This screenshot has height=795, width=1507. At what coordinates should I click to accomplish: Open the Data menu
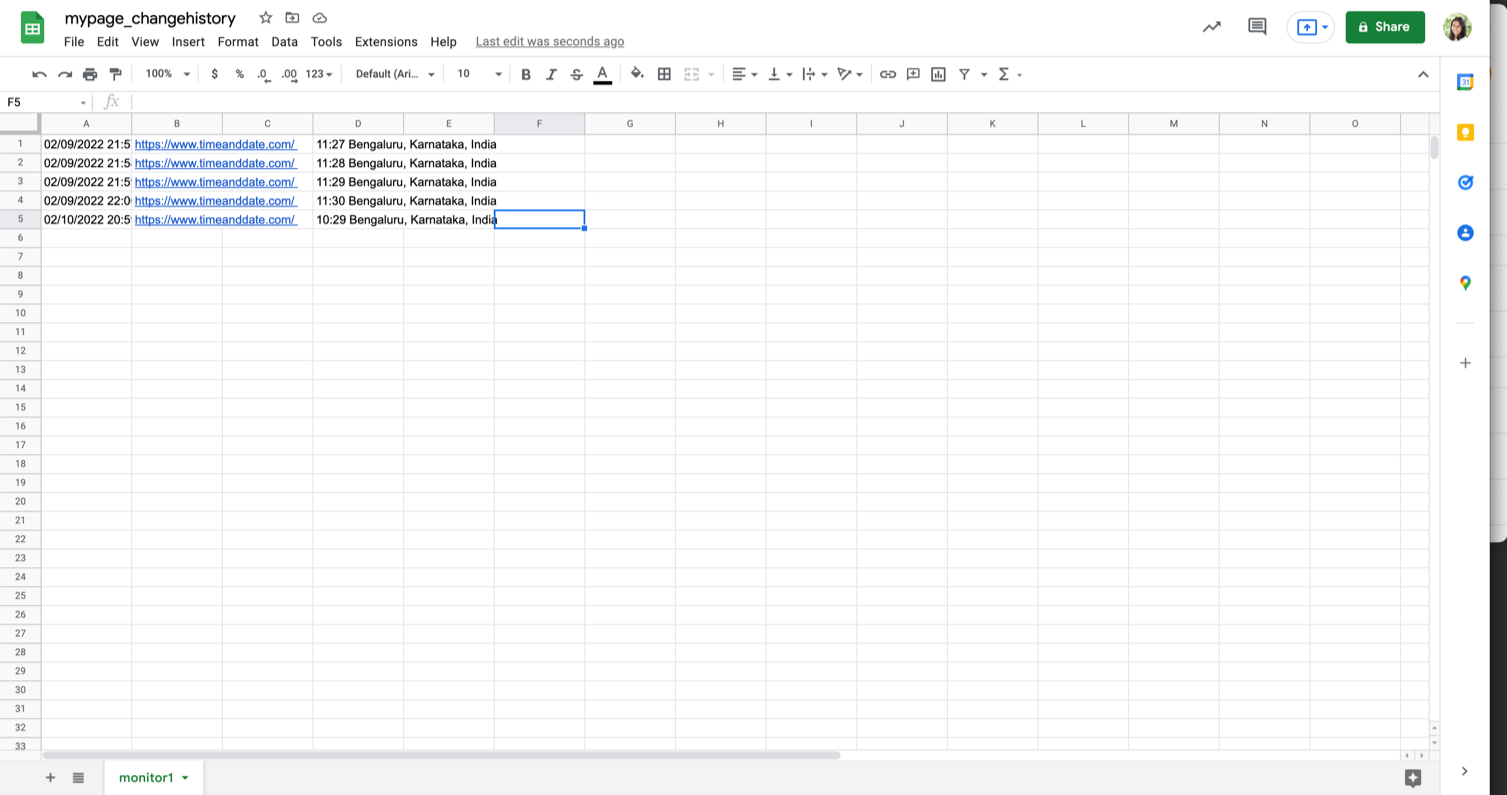pyautogui.click(x=284, y=42)
